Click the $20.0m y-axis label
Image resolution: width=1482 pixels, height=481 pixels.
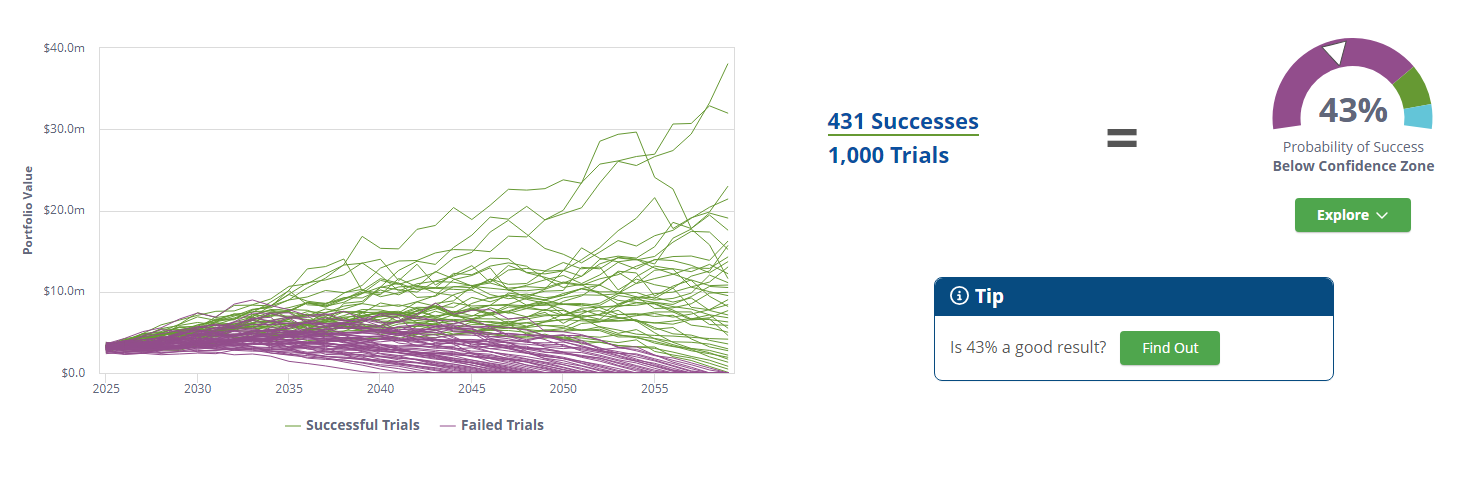pos(64,210)
